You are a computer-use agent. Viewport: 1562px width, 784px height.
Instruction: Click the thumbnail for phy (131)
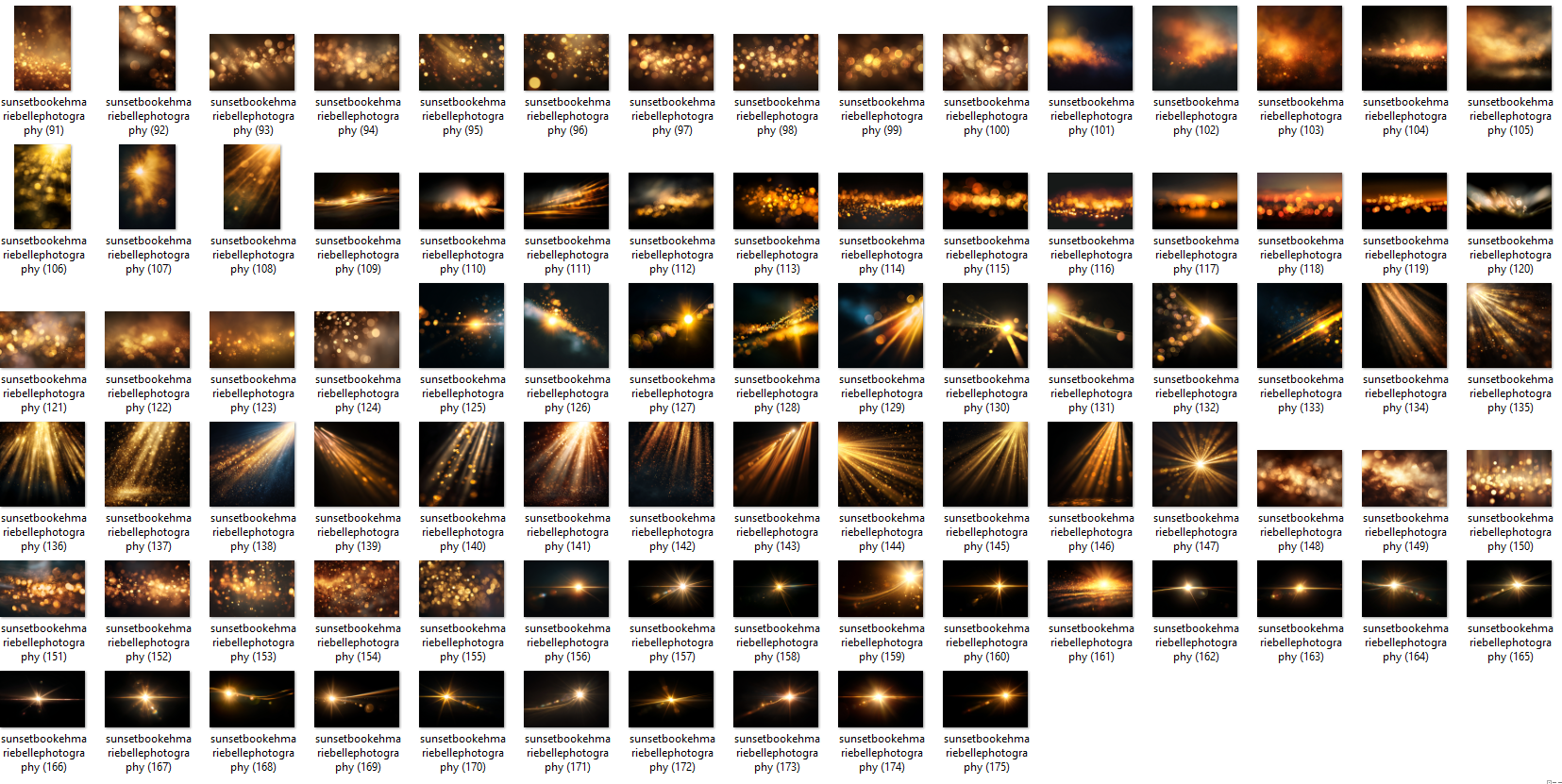click(1090, 325)
